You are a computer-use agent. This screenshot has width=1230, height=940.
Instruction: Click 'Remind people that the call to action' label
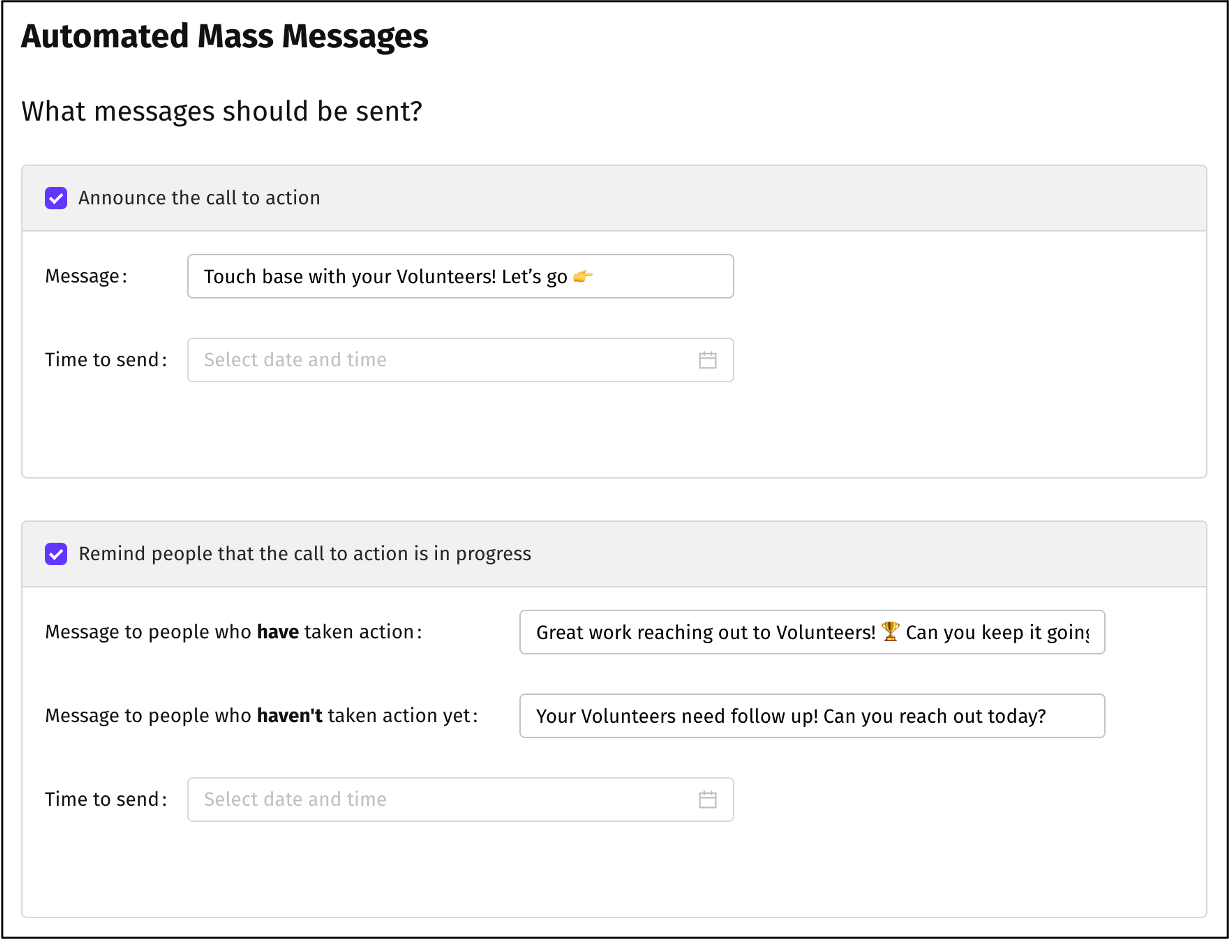(x=305, y=554)
